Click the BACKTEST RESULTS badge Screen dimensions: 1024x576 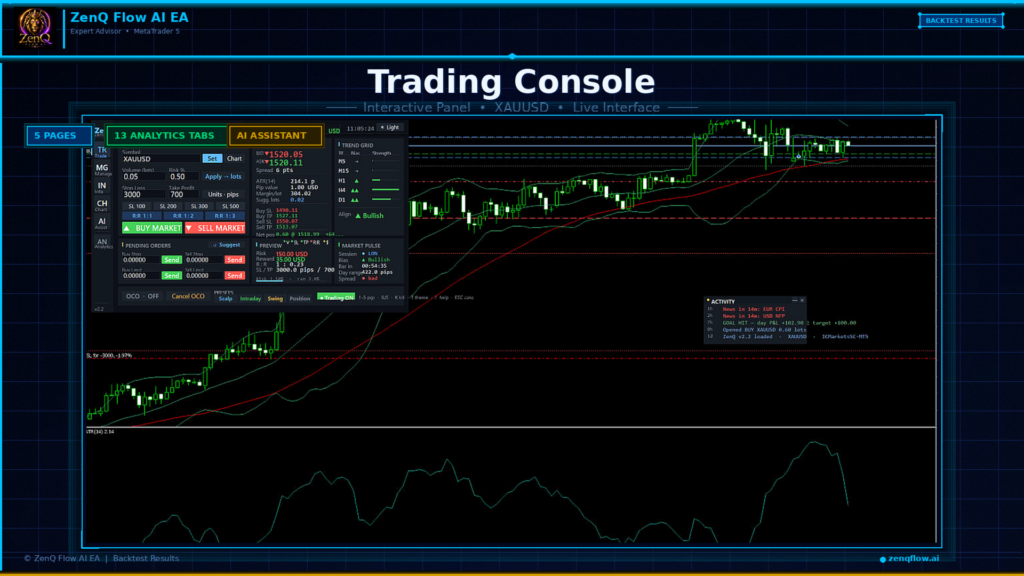(961, 20)
